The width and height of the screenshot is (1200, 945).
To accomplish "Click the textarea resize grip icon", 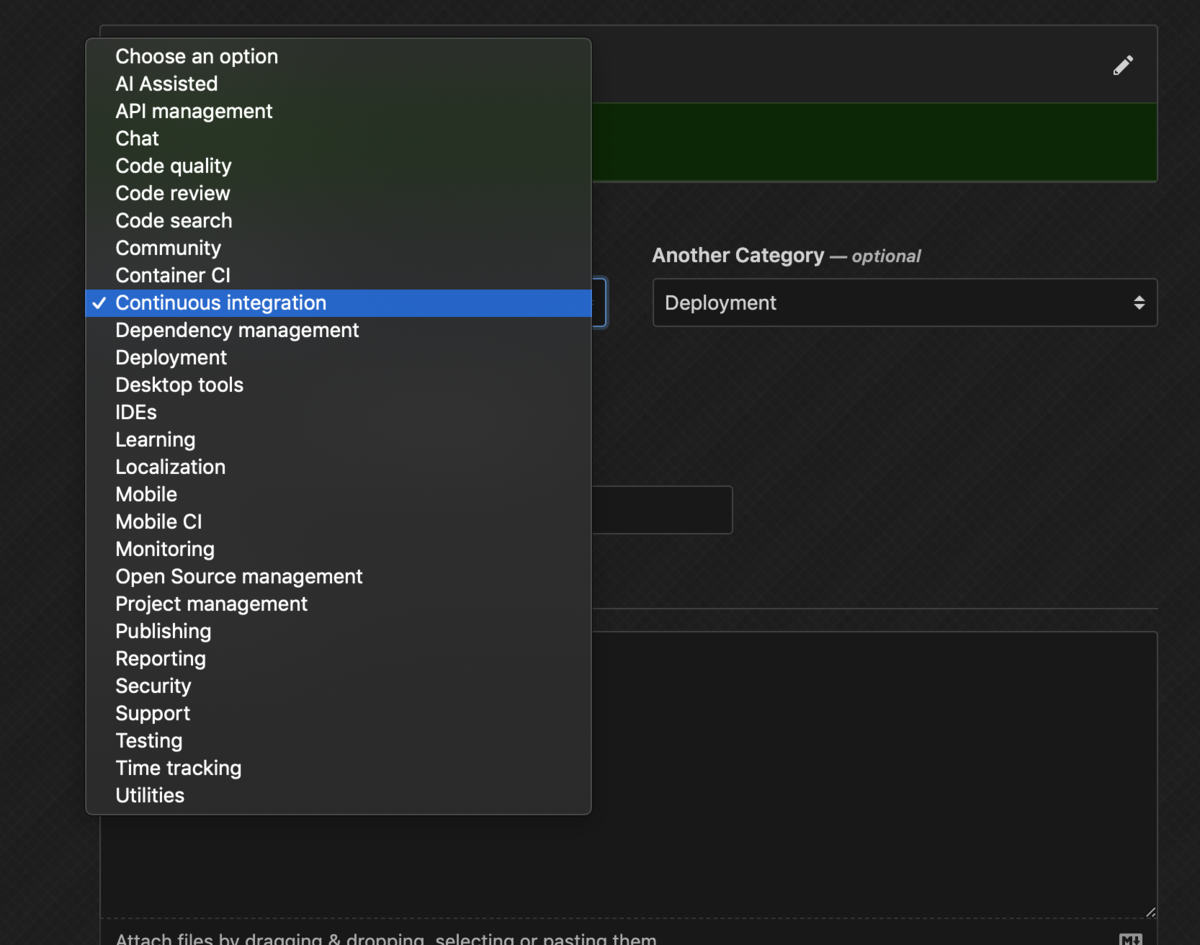I will tap(1148, 911).
